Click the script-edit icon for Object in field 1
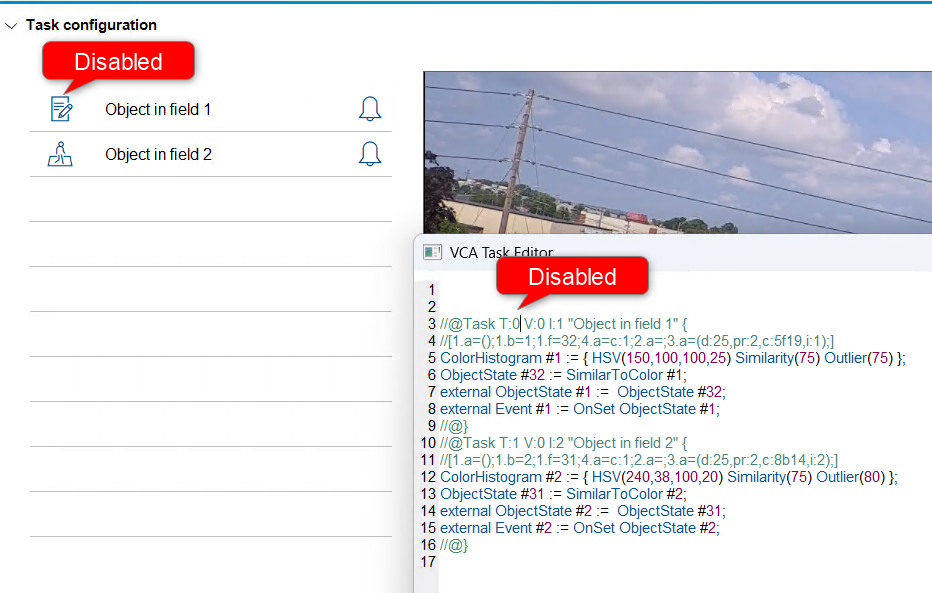 pos(61,109)
